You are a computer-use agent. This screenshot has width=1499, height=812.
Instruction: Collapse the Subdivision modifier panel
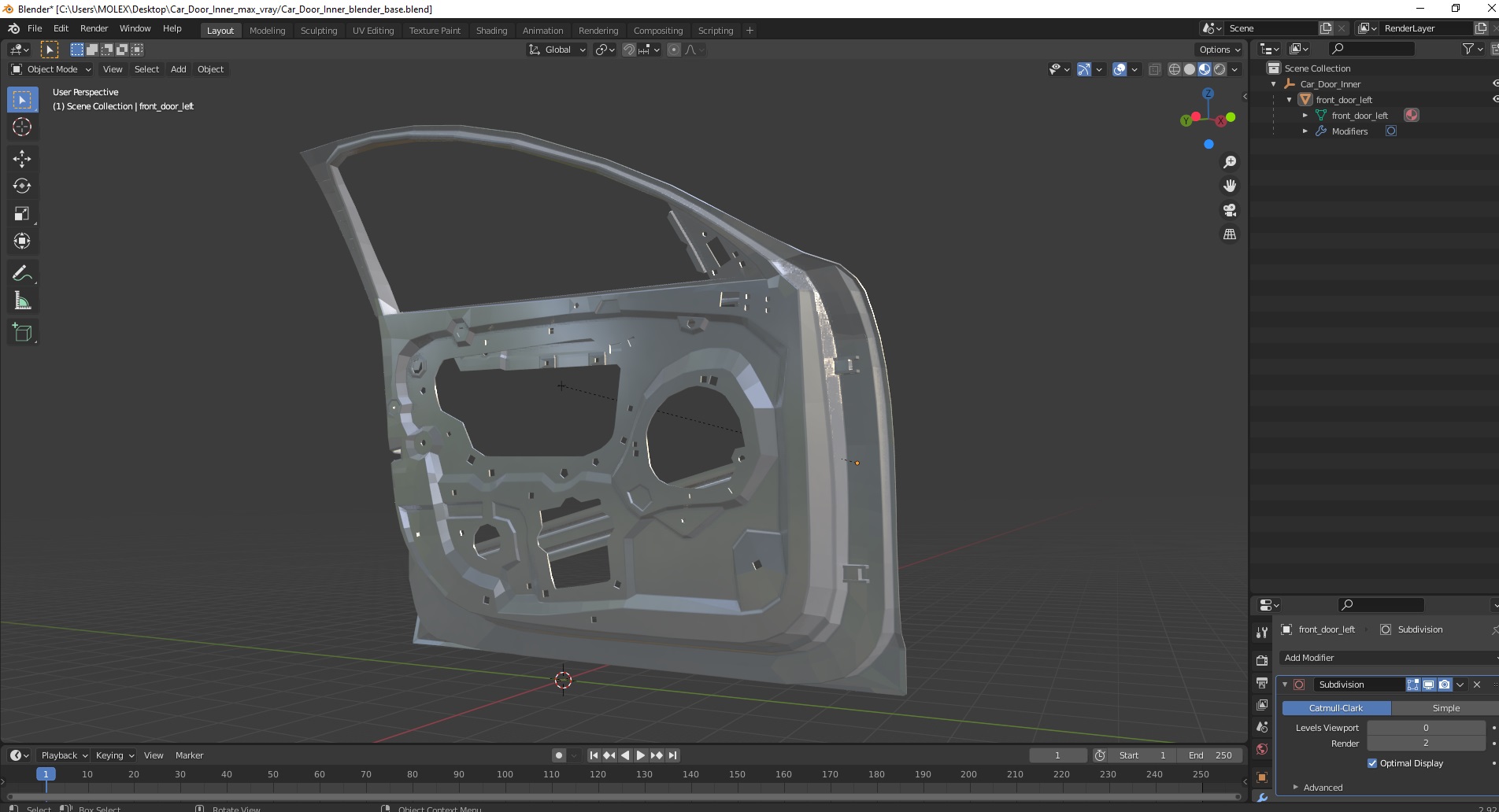1285,685
